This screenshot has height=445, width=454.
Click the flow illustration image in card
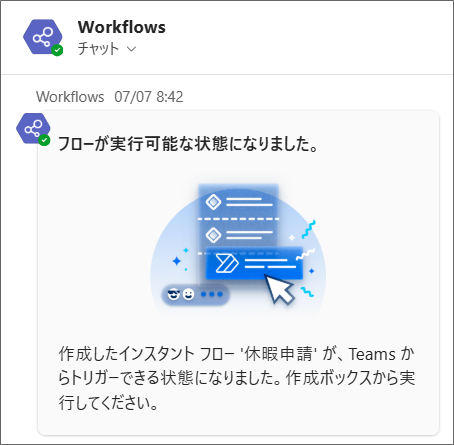click(x=238, y=249)
